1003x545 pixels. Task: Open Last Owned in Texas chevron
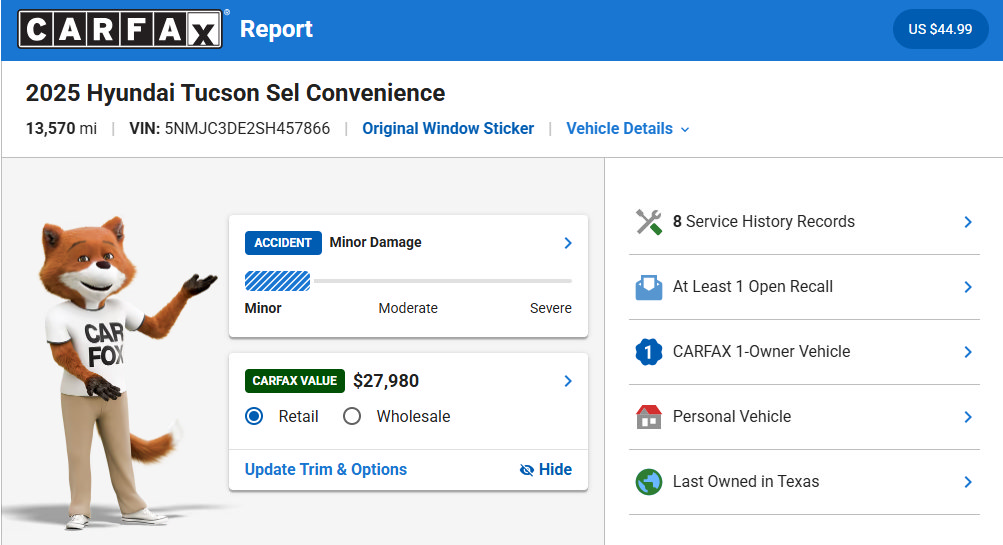pyautogui.click(x=968, y=482)
